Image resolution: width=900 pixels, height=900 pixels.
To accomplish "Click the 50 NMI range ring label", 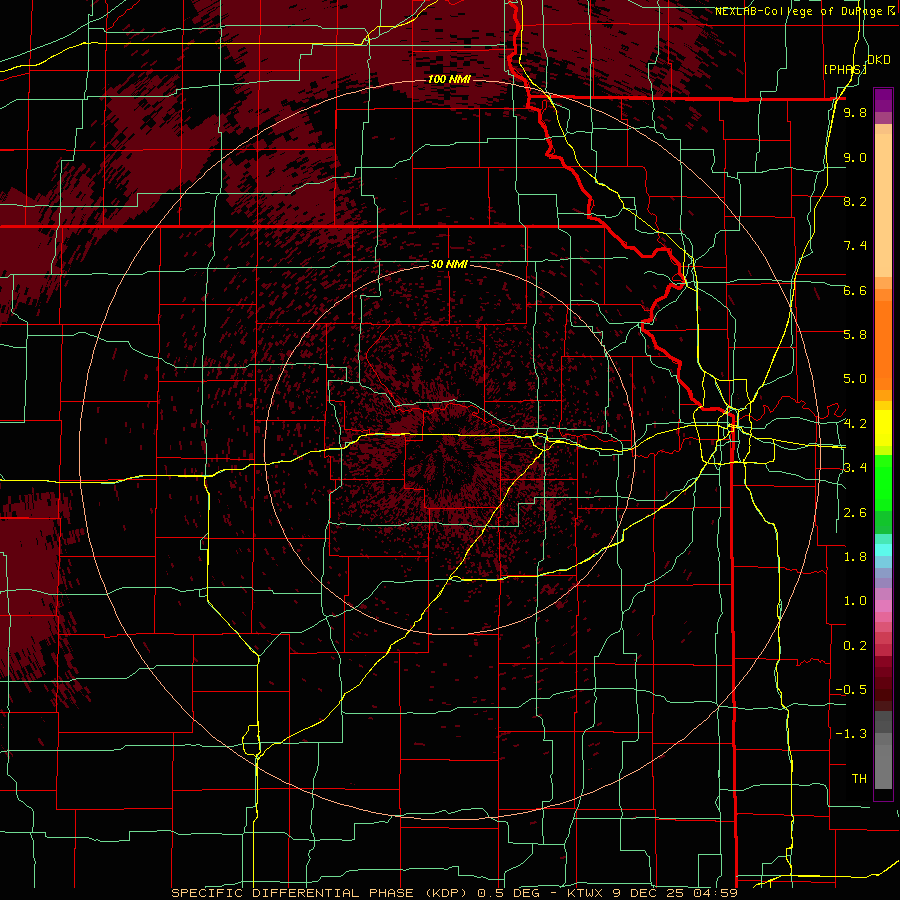I will click(x=449, y=264).
